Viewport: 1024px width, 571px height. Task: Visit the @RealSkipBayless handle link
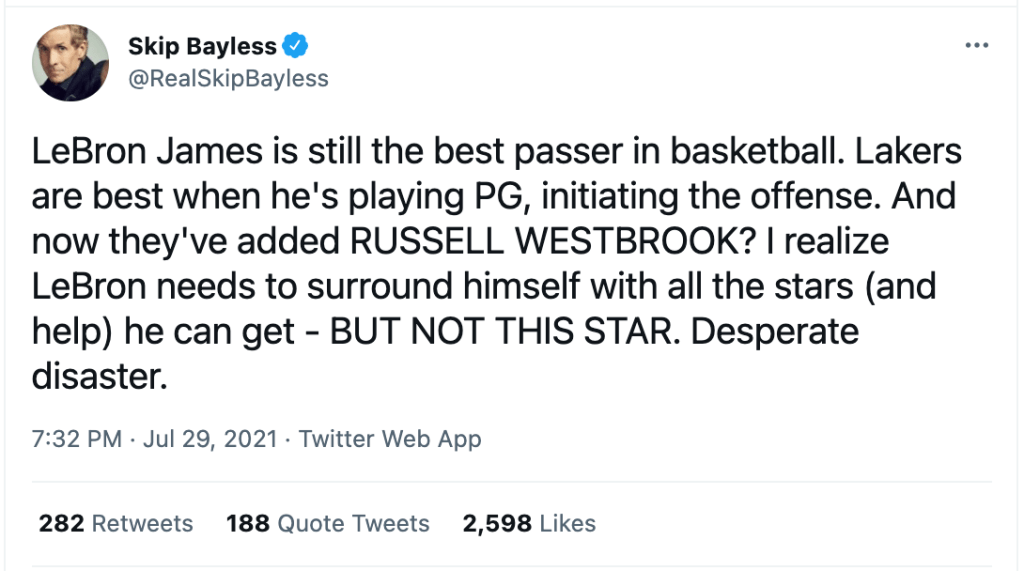(228, 78)
